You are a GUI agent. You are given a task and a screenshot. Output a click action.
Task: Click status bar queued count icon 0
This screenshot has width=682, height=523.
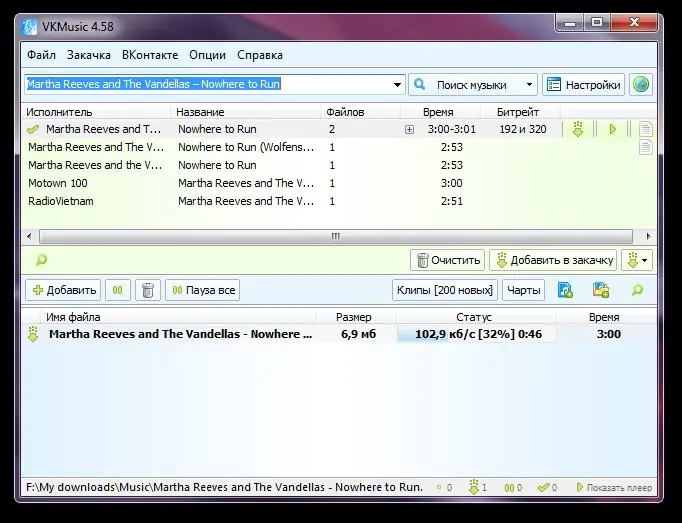click(444, 488)
